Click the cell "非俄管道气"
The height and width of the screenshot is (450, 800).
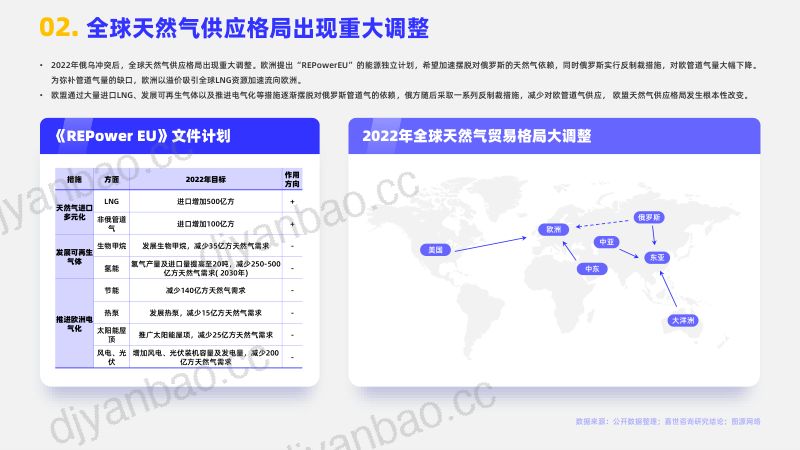point(112,223)
